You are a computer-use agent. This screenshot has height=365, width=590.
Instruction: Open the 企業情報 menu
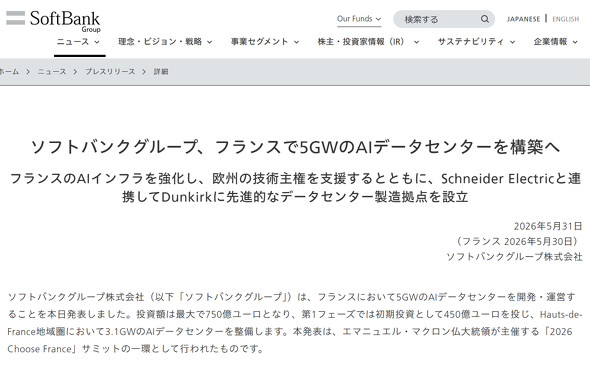(555, 42)
